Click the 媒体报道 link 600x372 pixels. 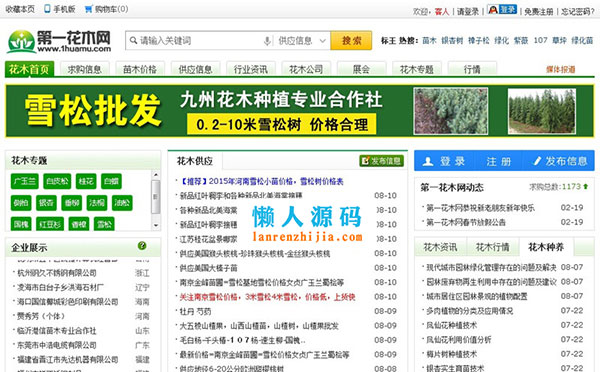click(561, 70)
